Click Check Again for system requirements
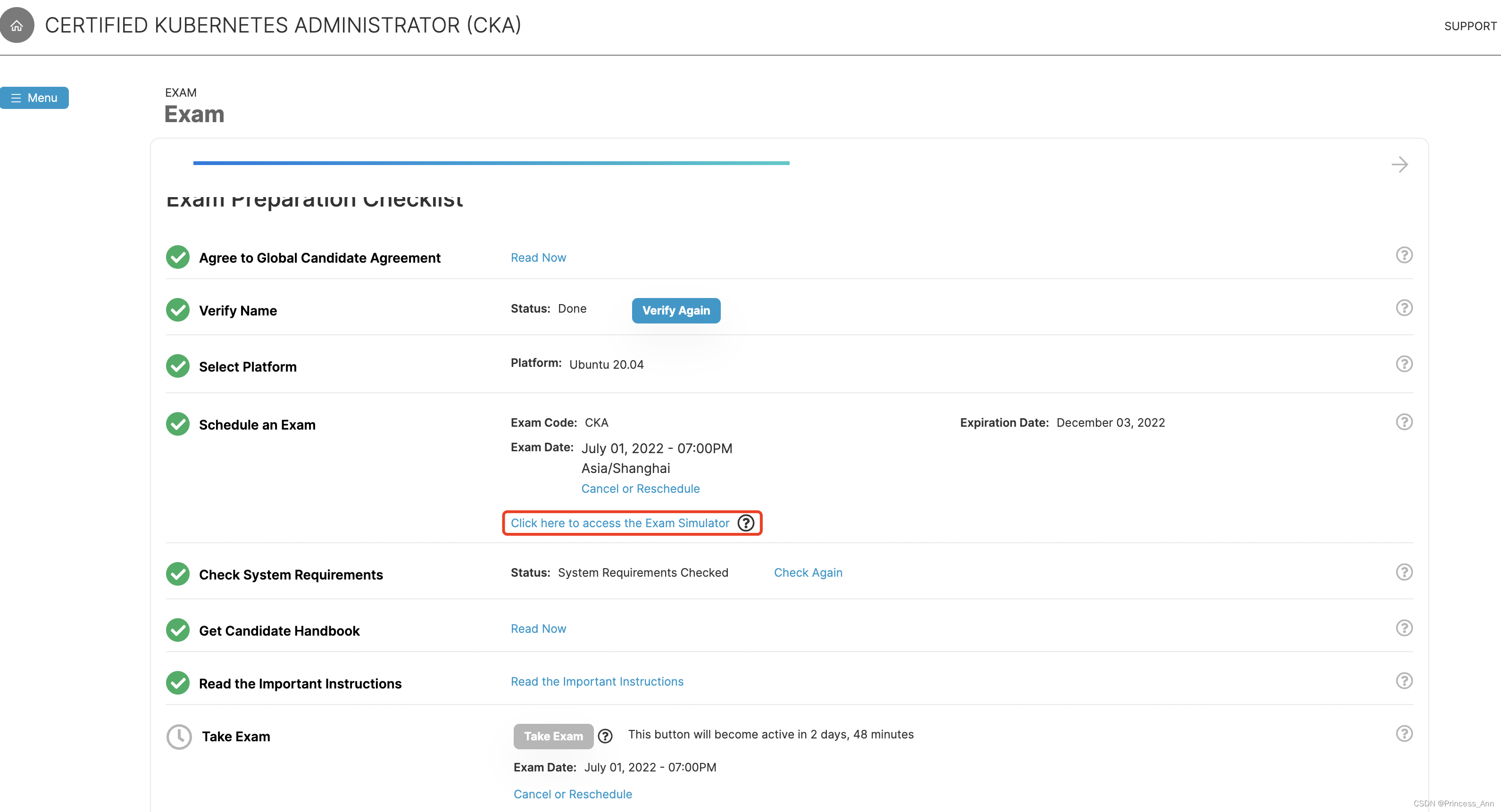1501x812 pixels. tap(808, 572)
